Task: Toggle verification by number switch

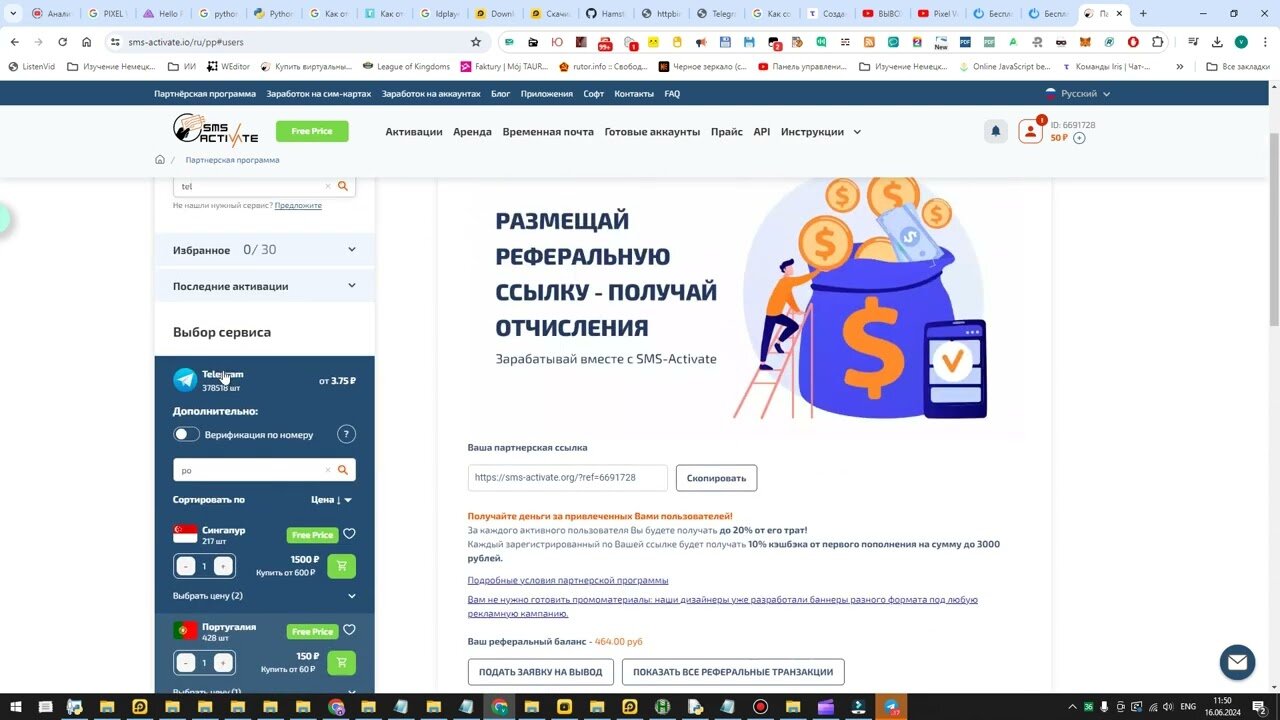Action: (x=186, y=434)
